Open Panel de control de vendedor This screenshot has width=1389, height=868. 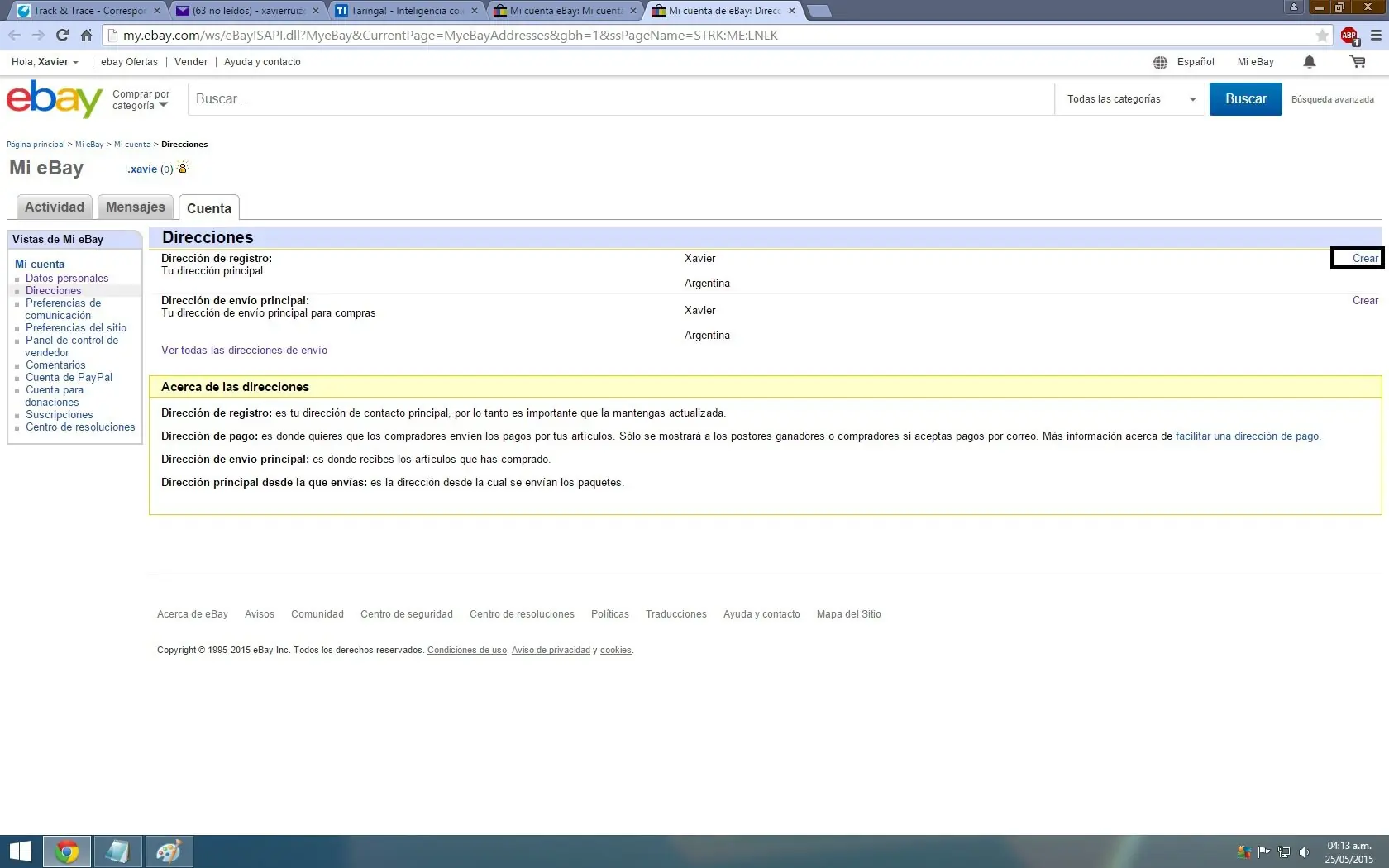pyautogui.click(x=72, y=346)
